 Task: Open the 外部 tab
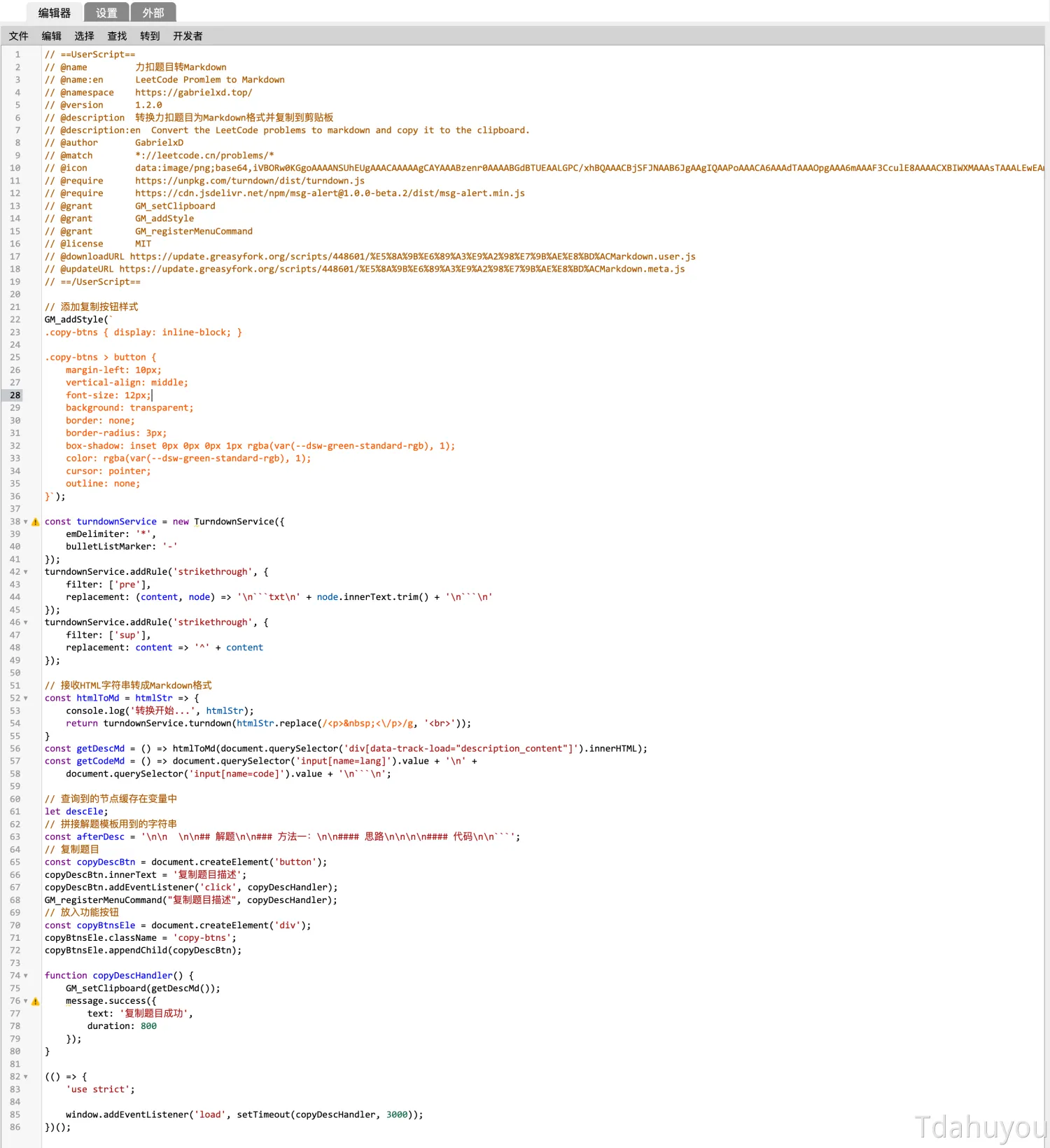153,13
